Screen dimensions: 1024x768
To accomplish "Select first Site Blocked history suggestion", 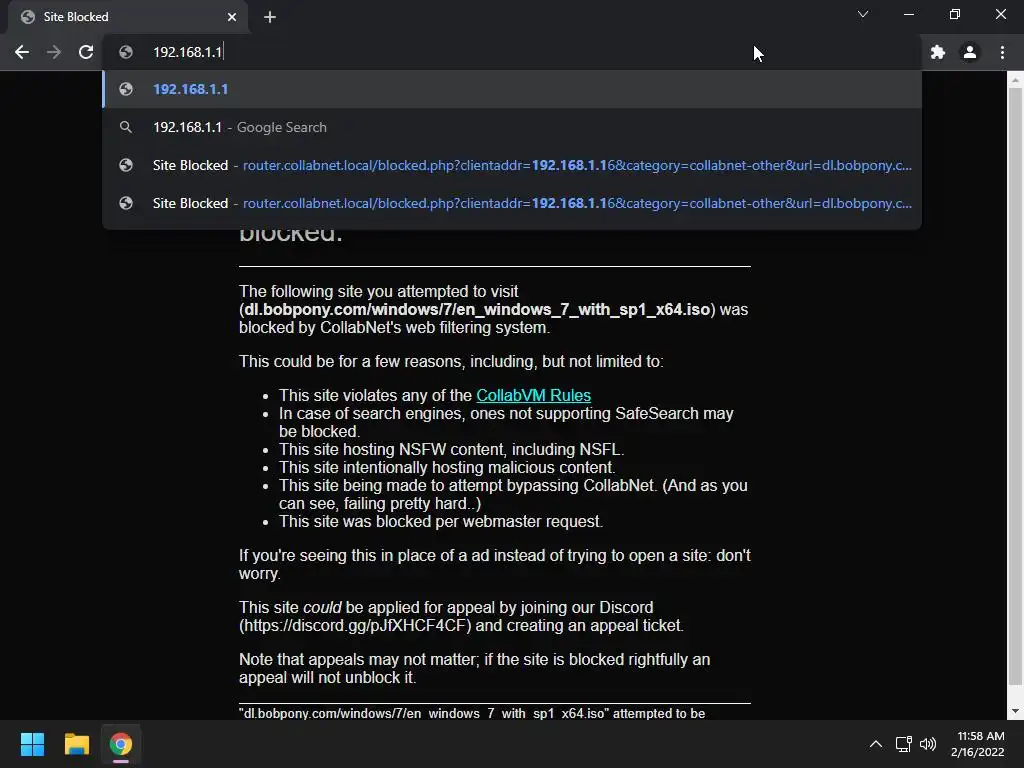I will click(x=512, y=165).
